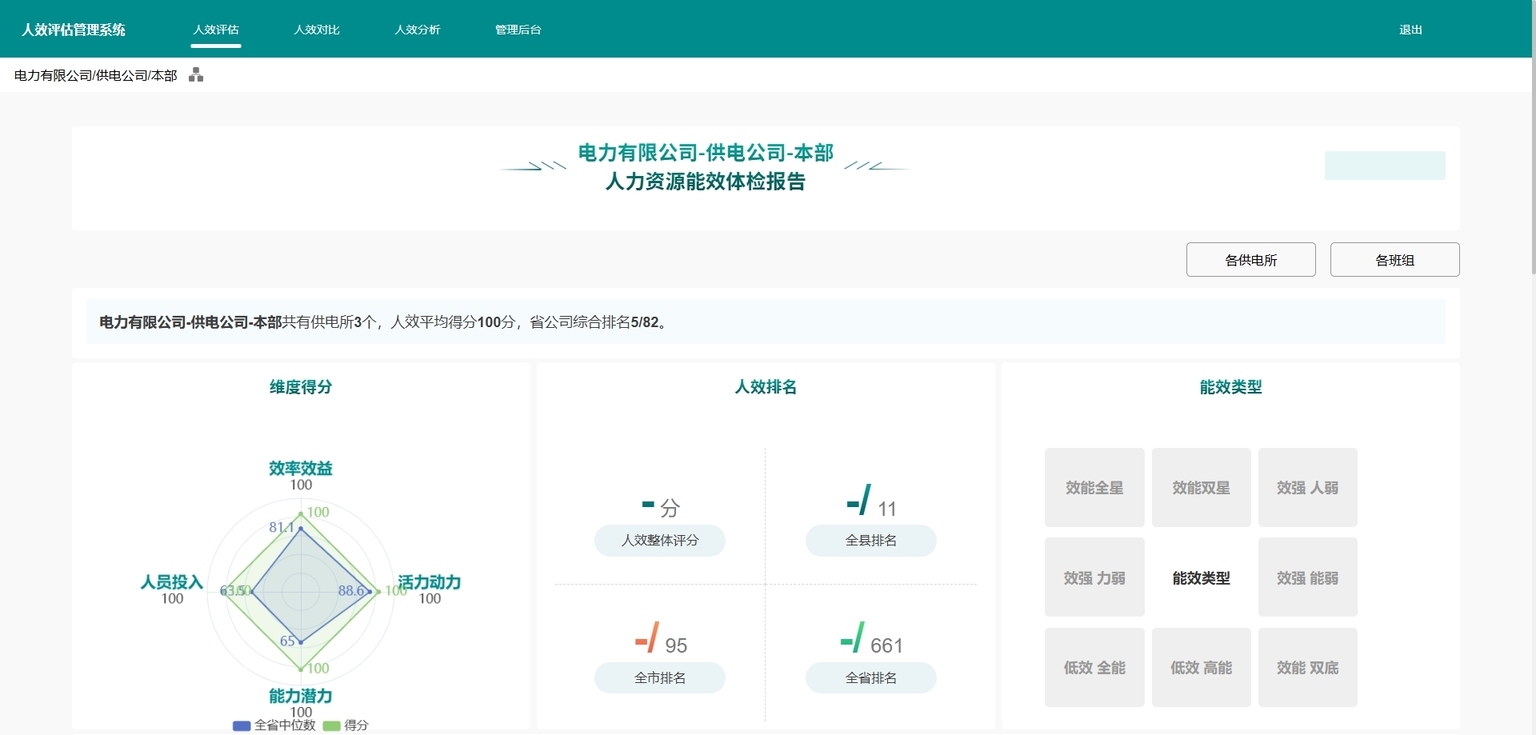1536x735 pixels.
Task: Go to the 人效分析 tab
Action: click(417, 30)
